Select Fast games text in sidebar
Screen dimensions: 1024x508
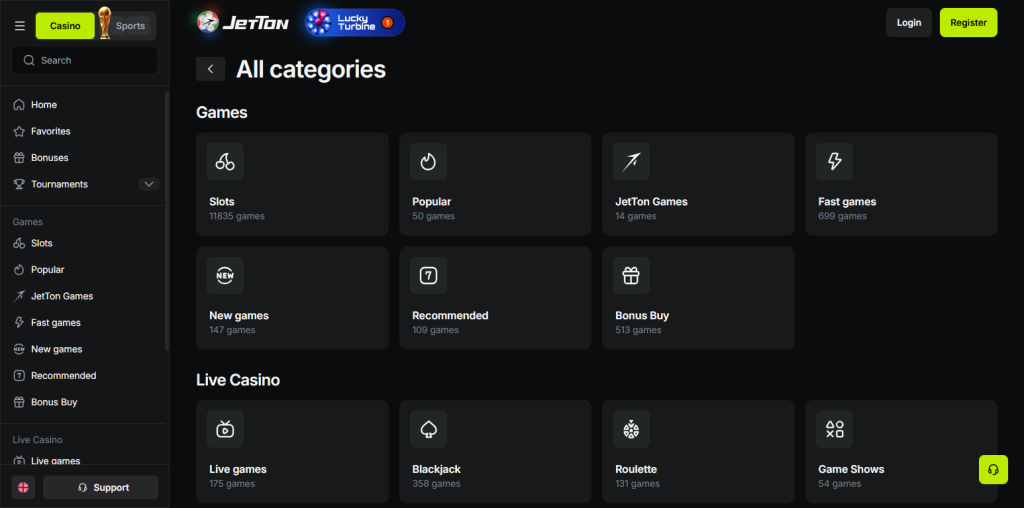56,323
